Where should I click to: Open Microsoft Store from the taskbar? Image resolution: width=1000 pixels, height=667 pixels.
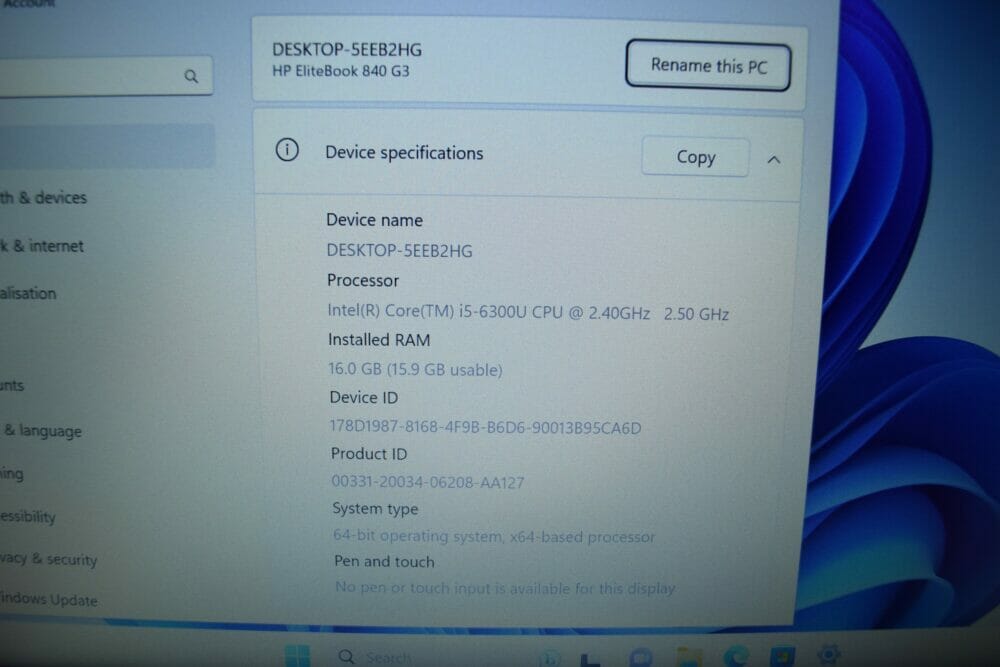(782, 657)
